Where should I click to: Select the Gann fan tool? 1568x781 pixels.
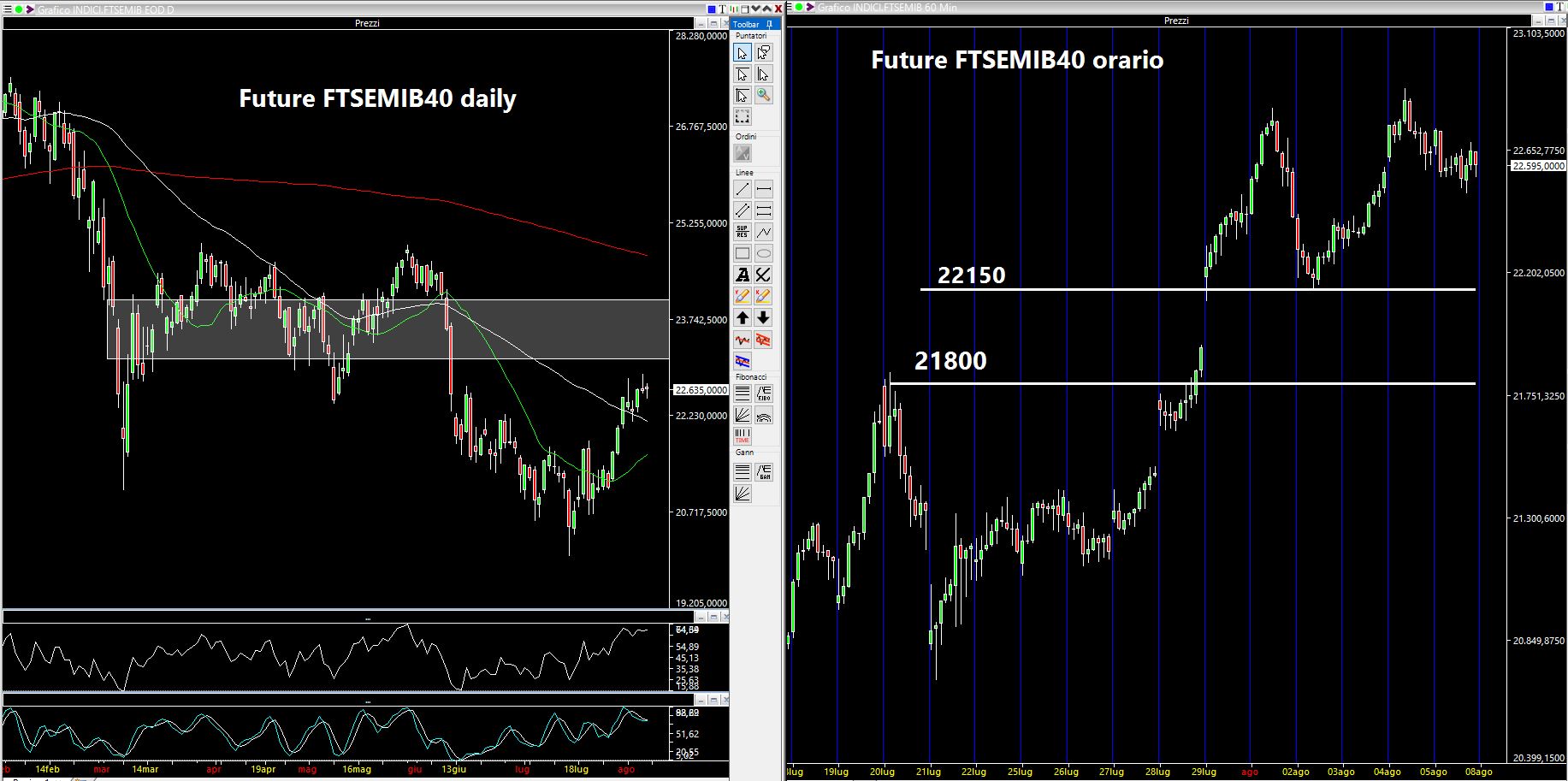tap(743, 493)
